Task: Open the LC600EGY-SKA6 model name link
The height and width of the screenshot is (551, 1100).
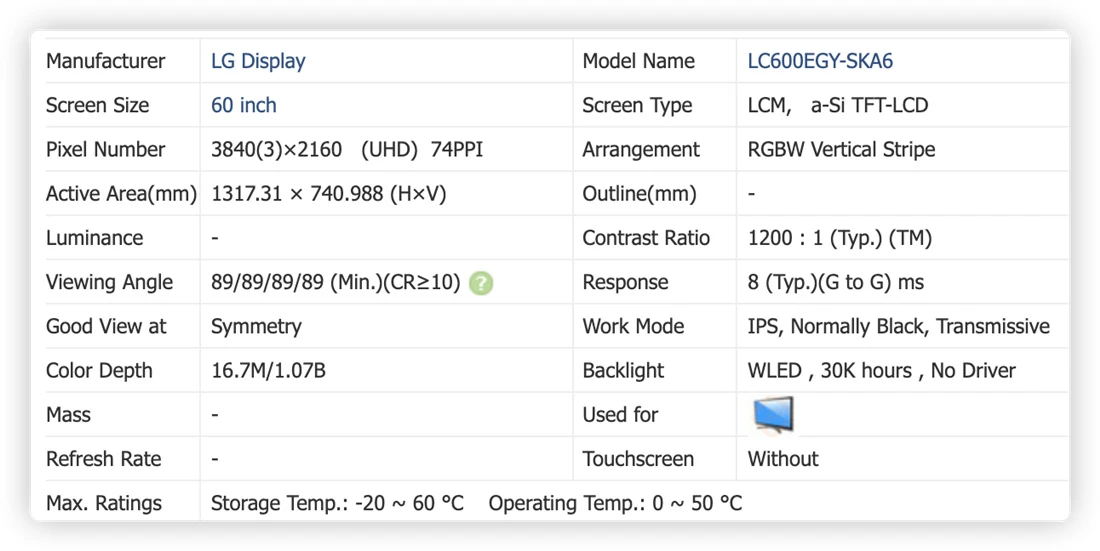Action: tap(820, 61)
